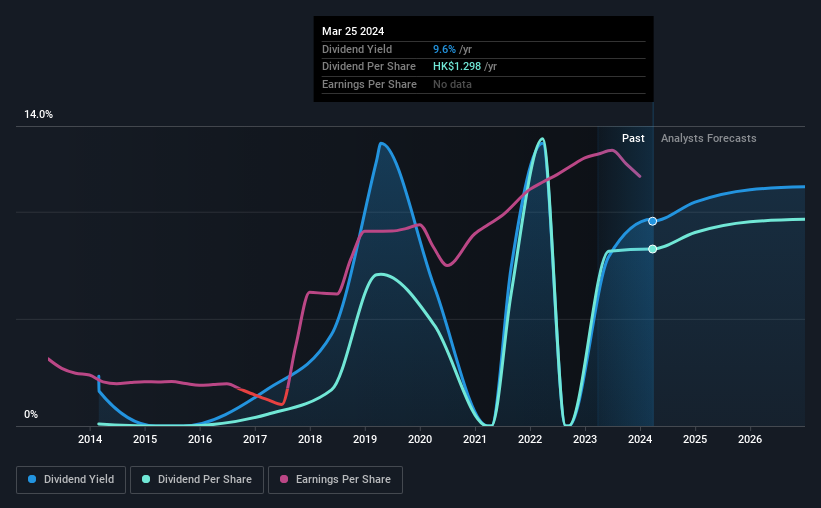Image resolution: width=821 pixels, height=508 pixels.
Task: Click the Past region label
Action: pyautogui.click(x=633, y=138)
